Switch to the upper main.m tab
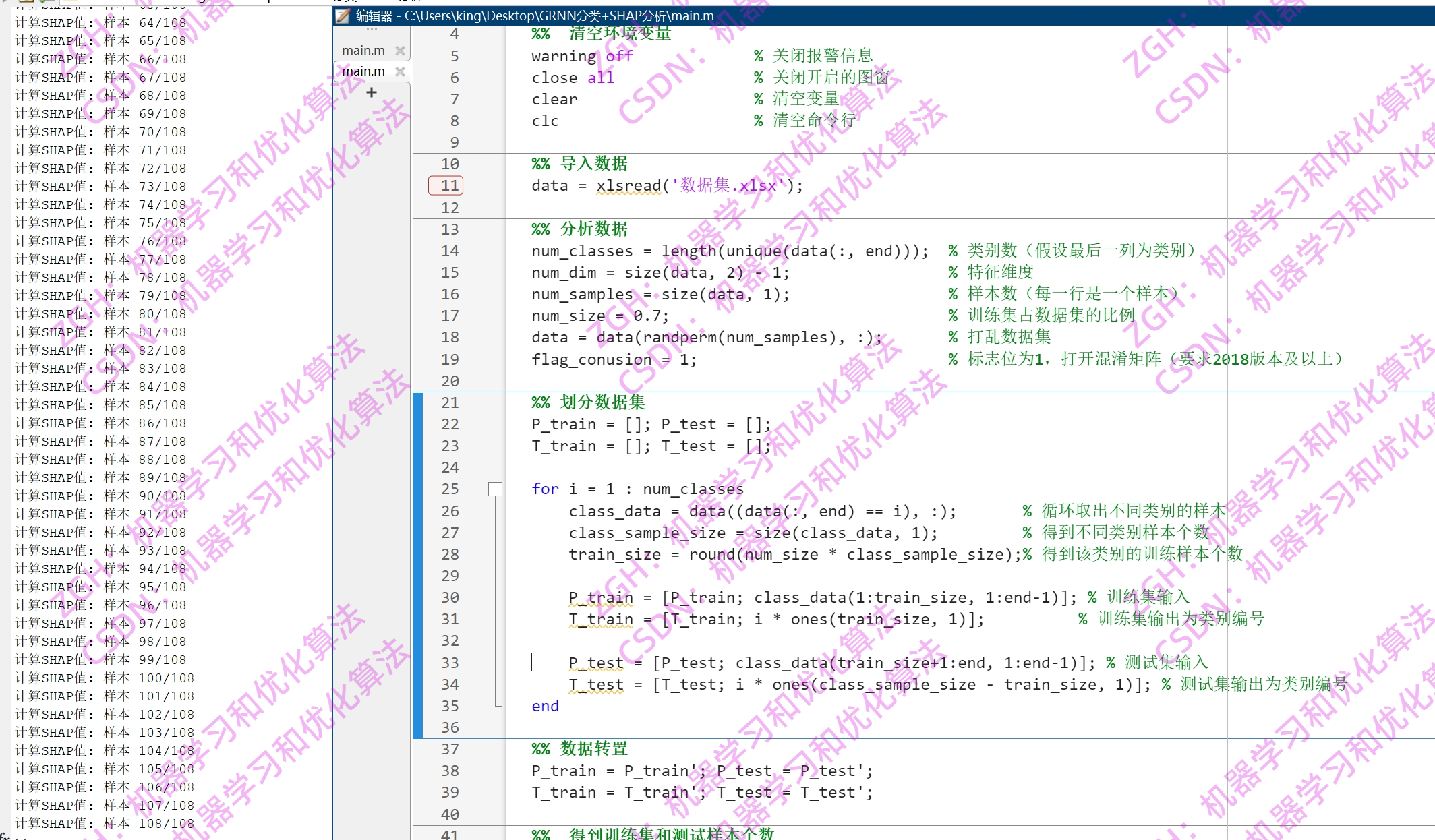The height and width of the screenshot is (840, 1435). click(364, 49)
